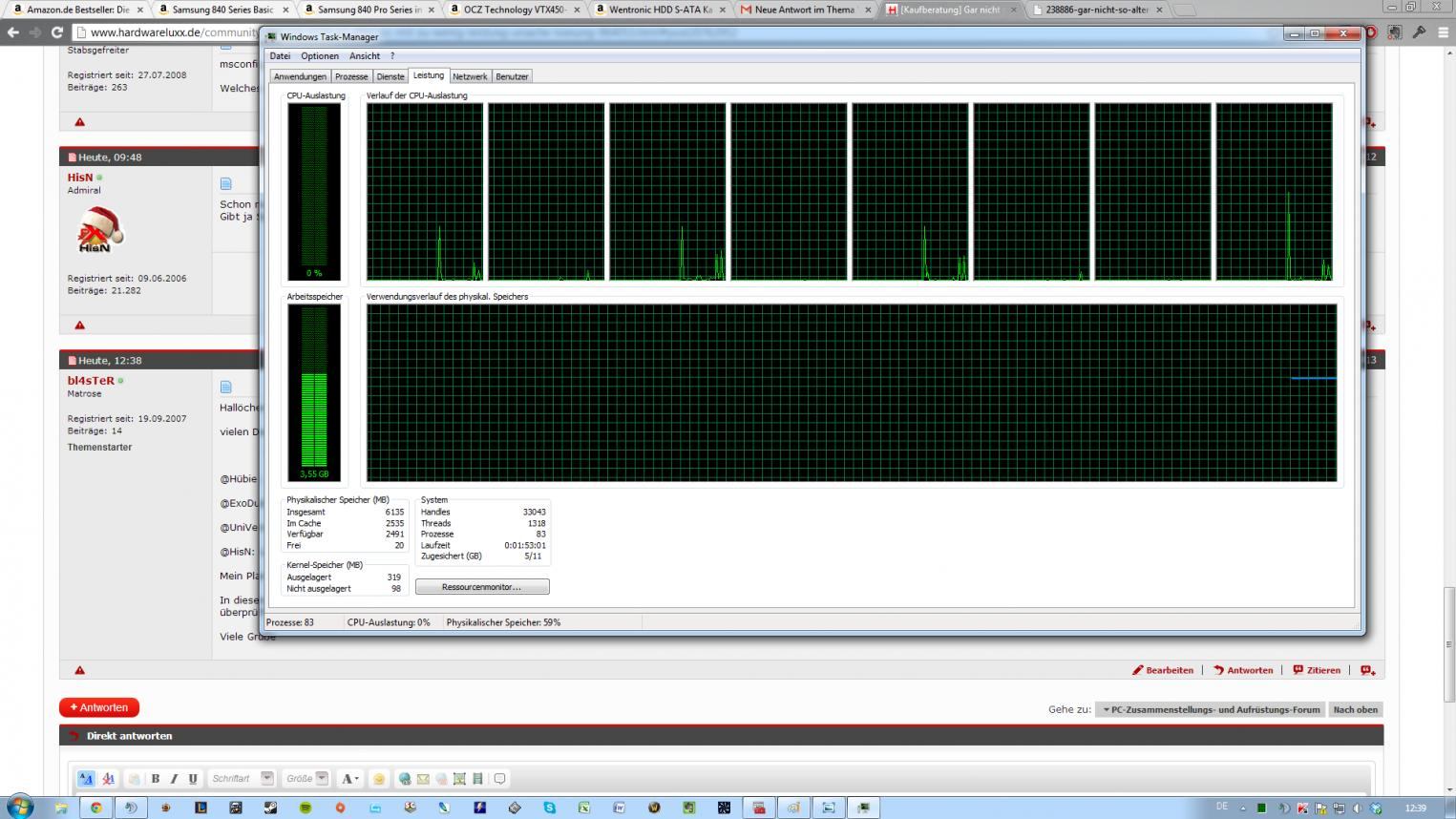Open Chrome from the taskbar

tap(95, 808)
